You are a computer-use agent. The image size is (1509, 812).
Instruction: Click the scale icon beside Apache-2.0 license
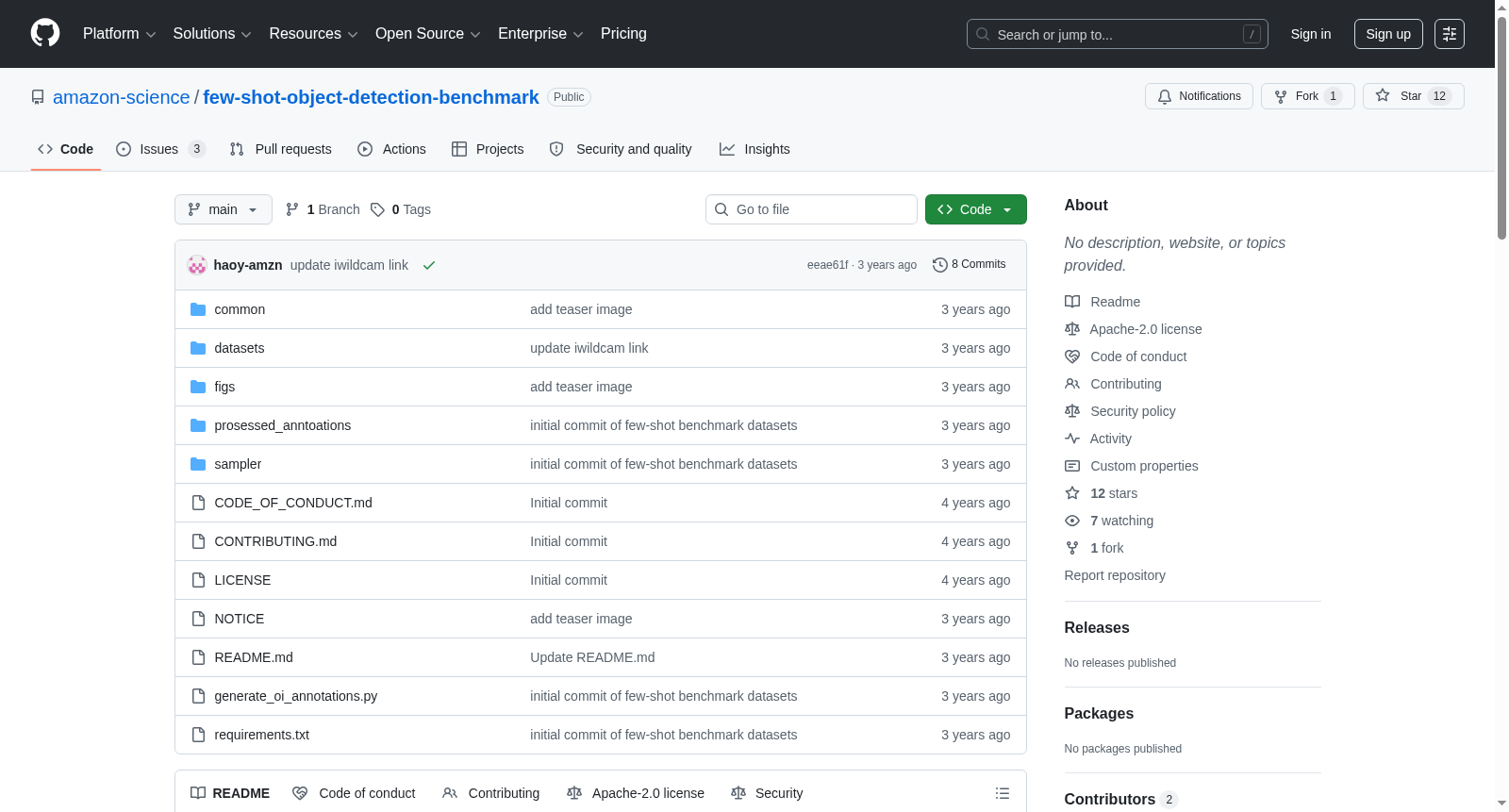[x=1072, y=329]
